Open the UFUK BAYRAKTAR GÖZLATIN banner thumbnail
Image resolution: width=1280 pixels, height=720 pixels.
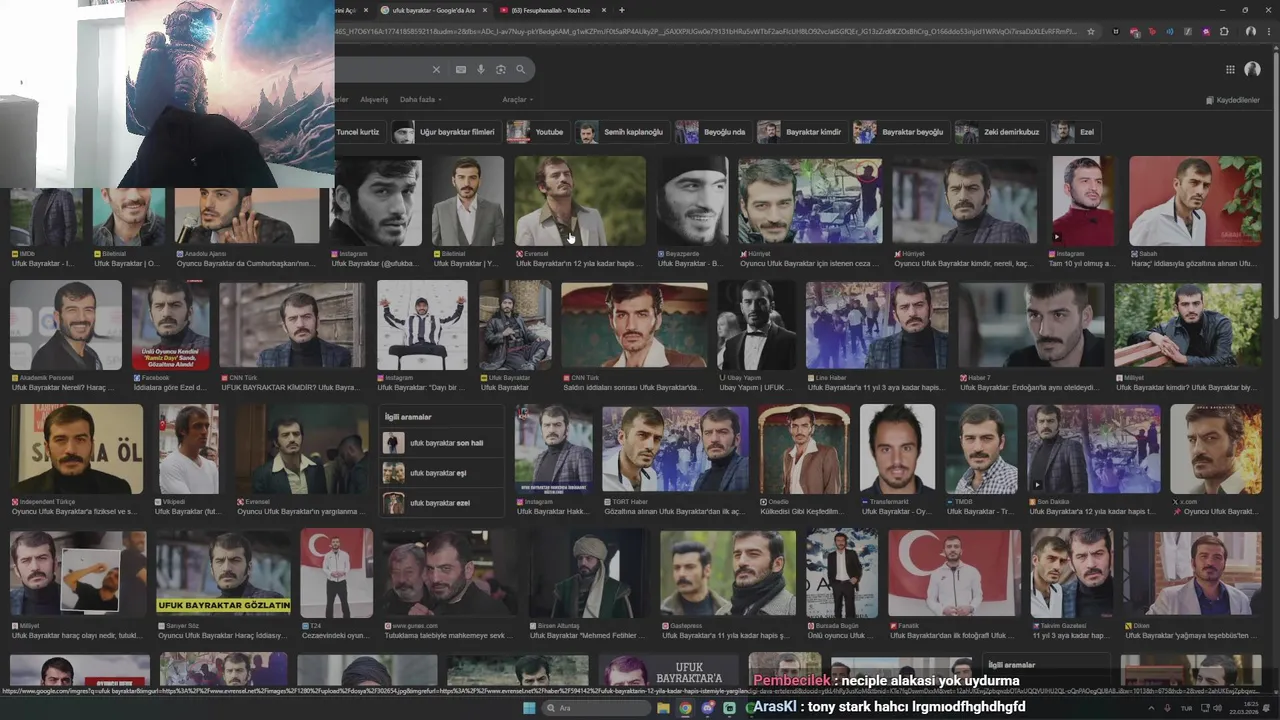tap(224, 572)
